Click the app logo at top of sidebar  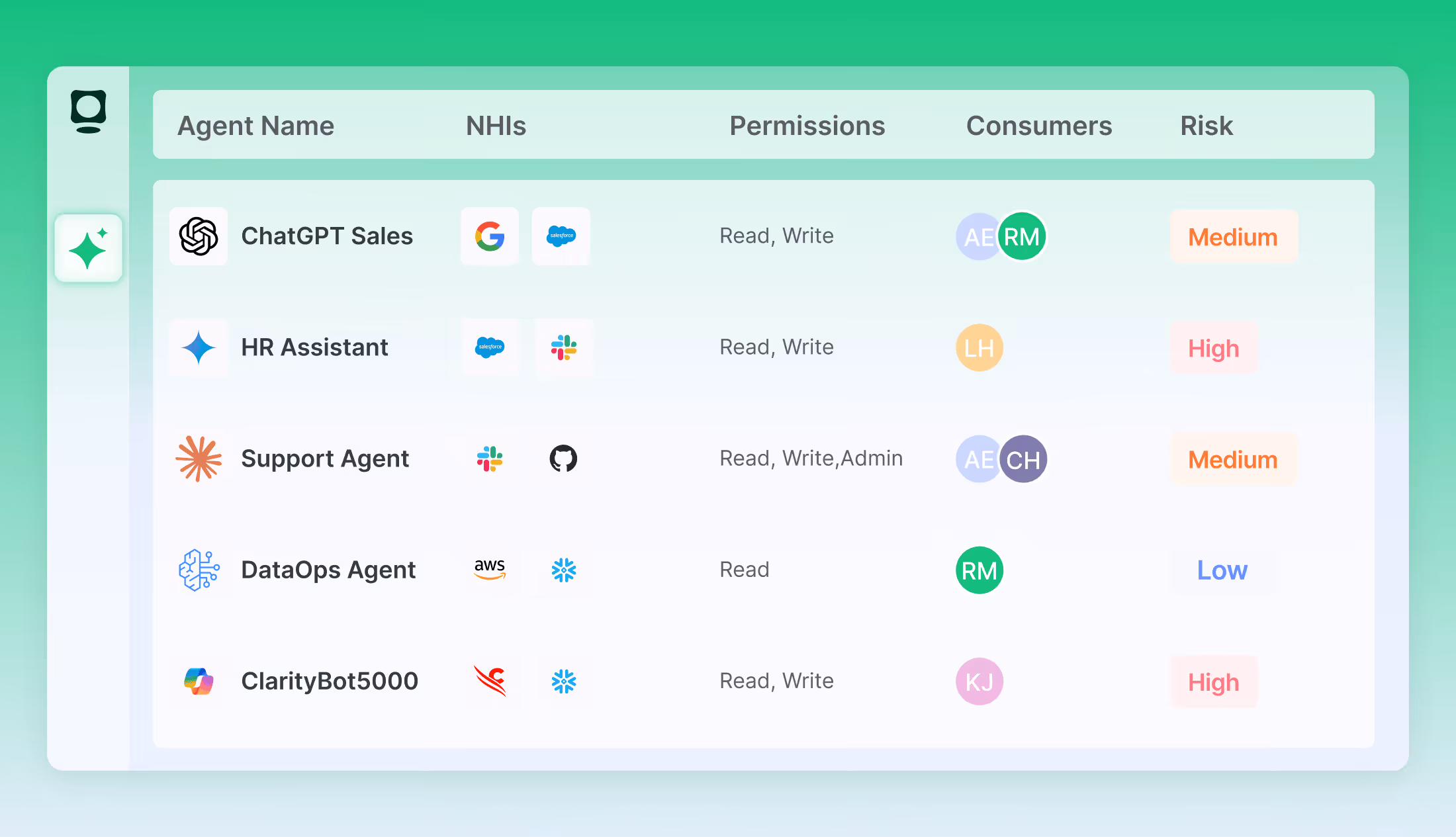[89, 110]
